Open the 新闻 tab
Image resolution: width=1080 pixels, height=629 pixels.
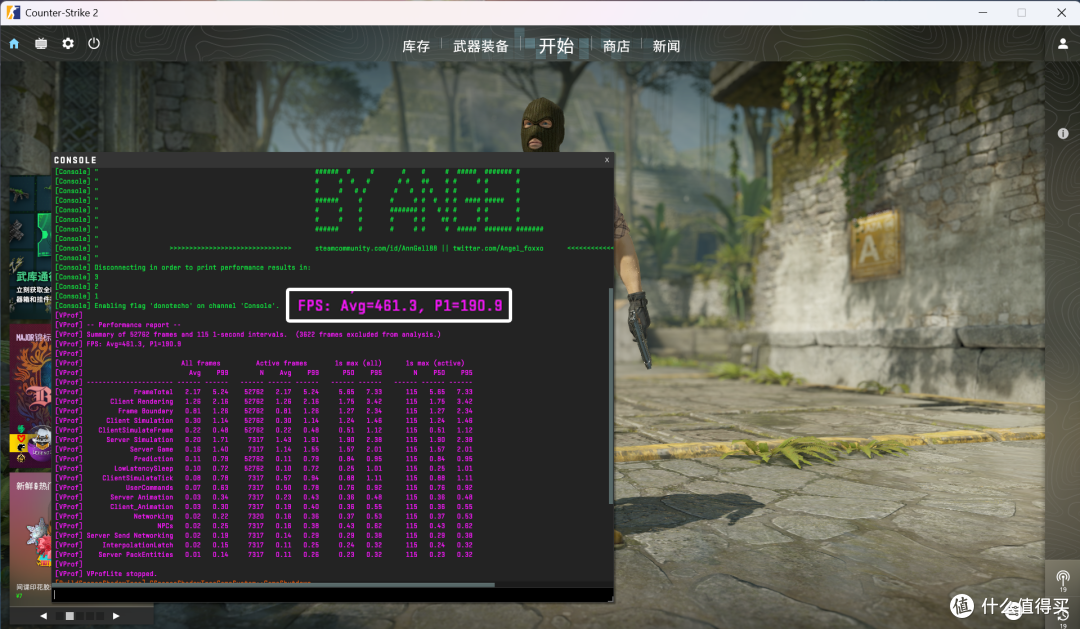[666, 46]
